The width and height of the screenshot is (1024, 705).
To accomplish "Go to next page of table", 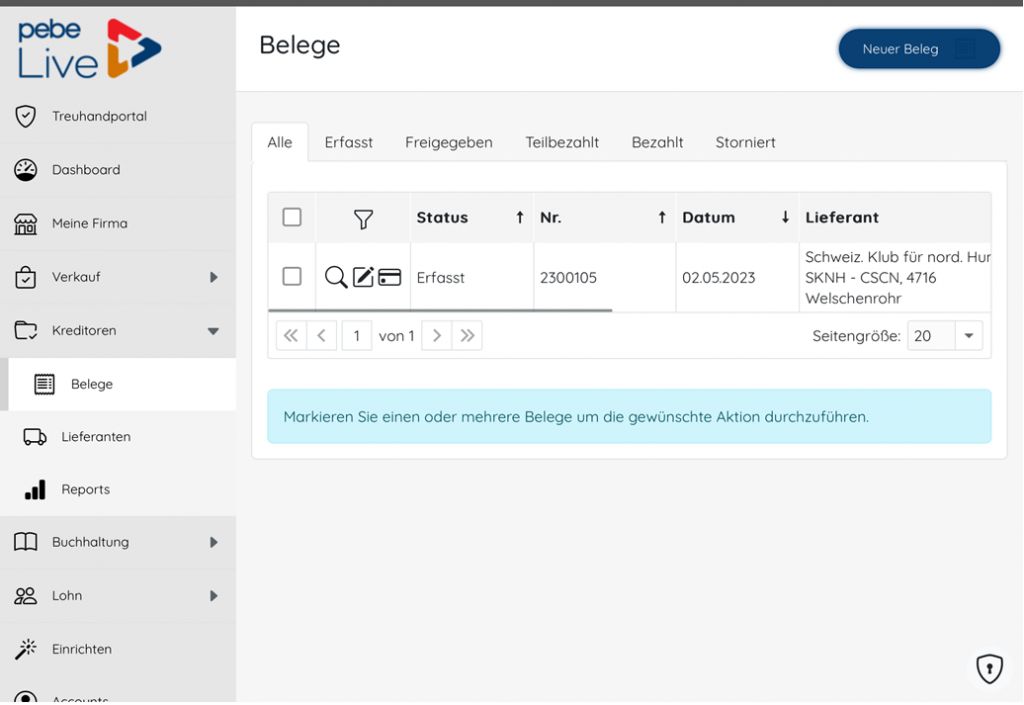I will [x=437, y=336].
